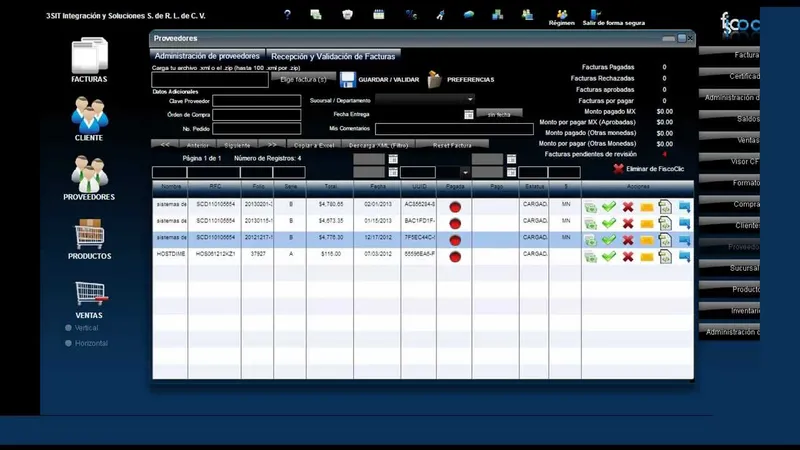
Task: Open the FACTURAS module in the sidebar
Action: point(89,60)
